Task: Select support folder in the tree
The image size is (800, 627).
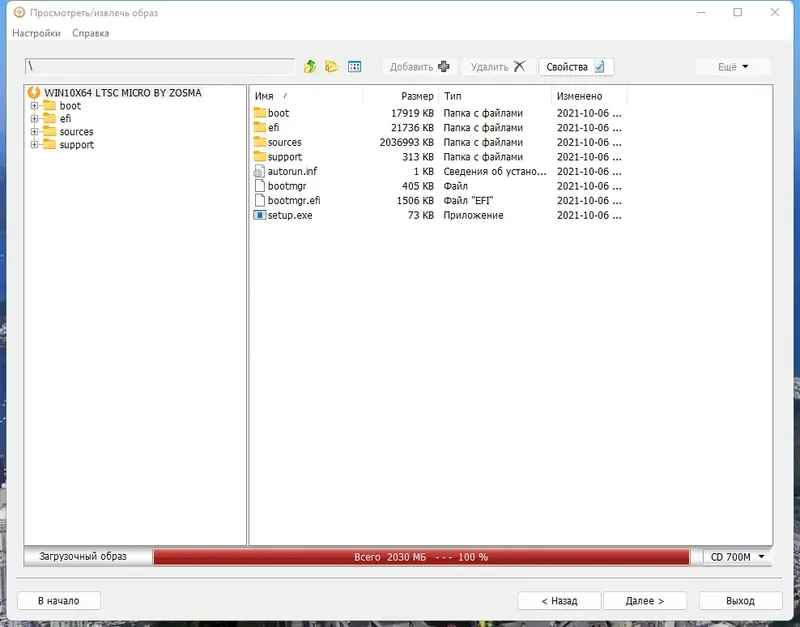Action: tap(77, 145)
